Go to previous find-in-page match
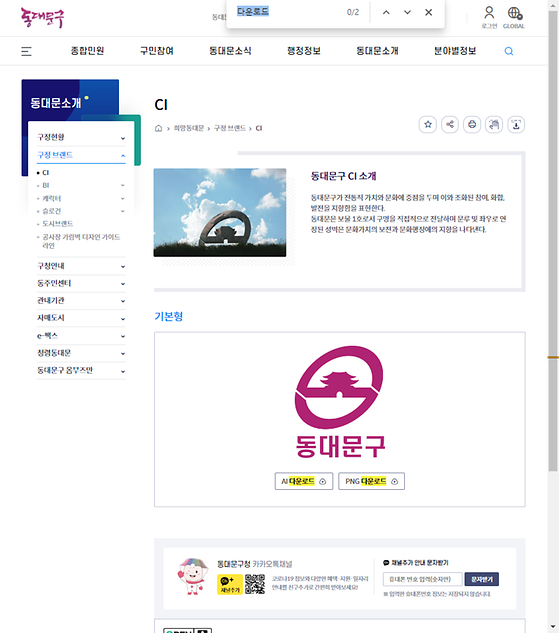Viewport: 559px width, 633px height. (x=386, y=13)
